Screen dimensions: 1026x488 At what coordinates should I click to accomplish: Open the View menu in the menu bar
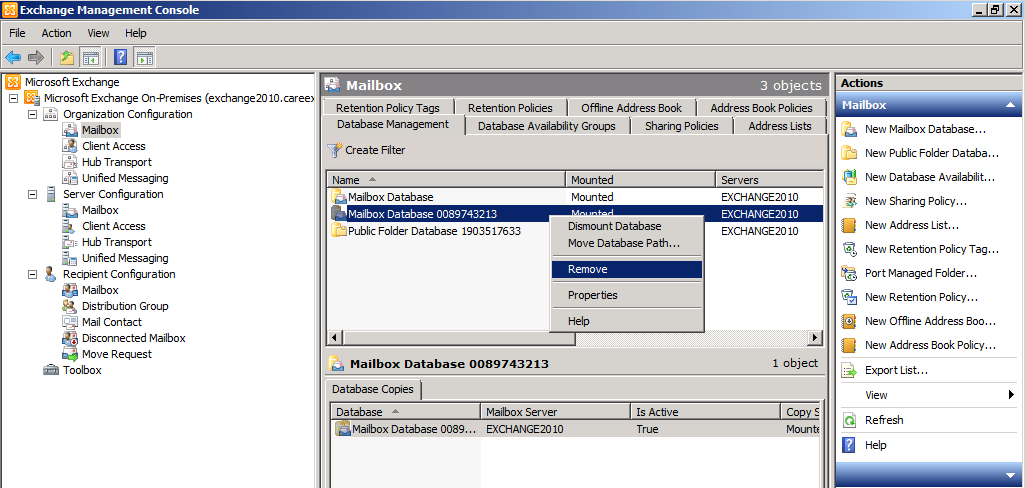pyautogui.click(x=99, y=33)
